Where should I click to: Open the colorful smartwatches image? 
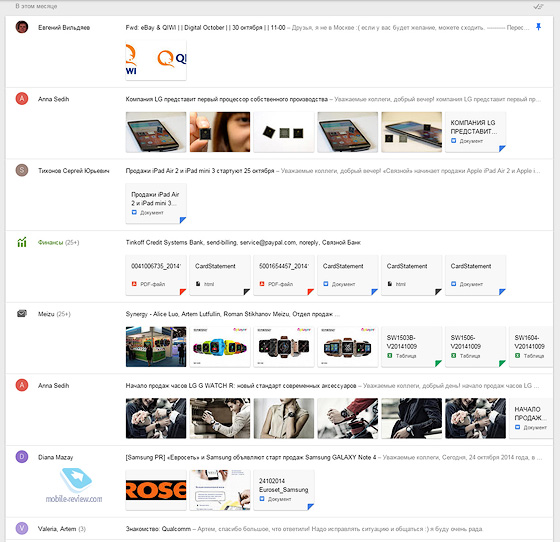[x=220, y=347]
